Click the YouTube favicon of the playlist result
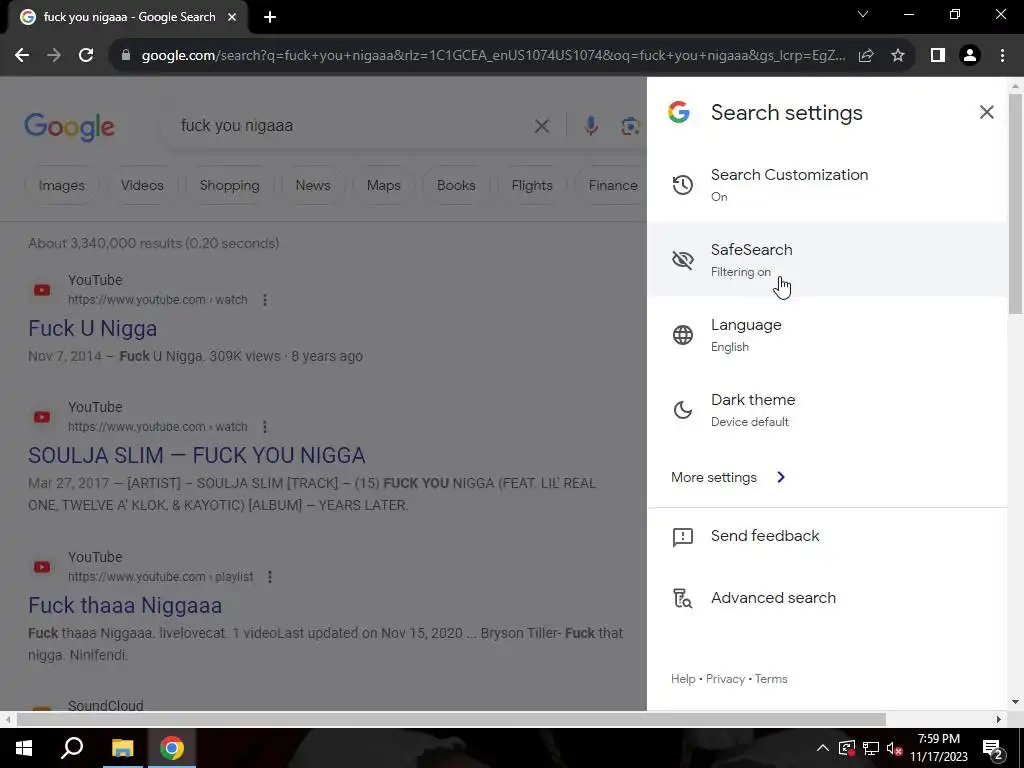The width and height of the screenshot is (1024, 768). pyautogui.click(x=42, y=567)
